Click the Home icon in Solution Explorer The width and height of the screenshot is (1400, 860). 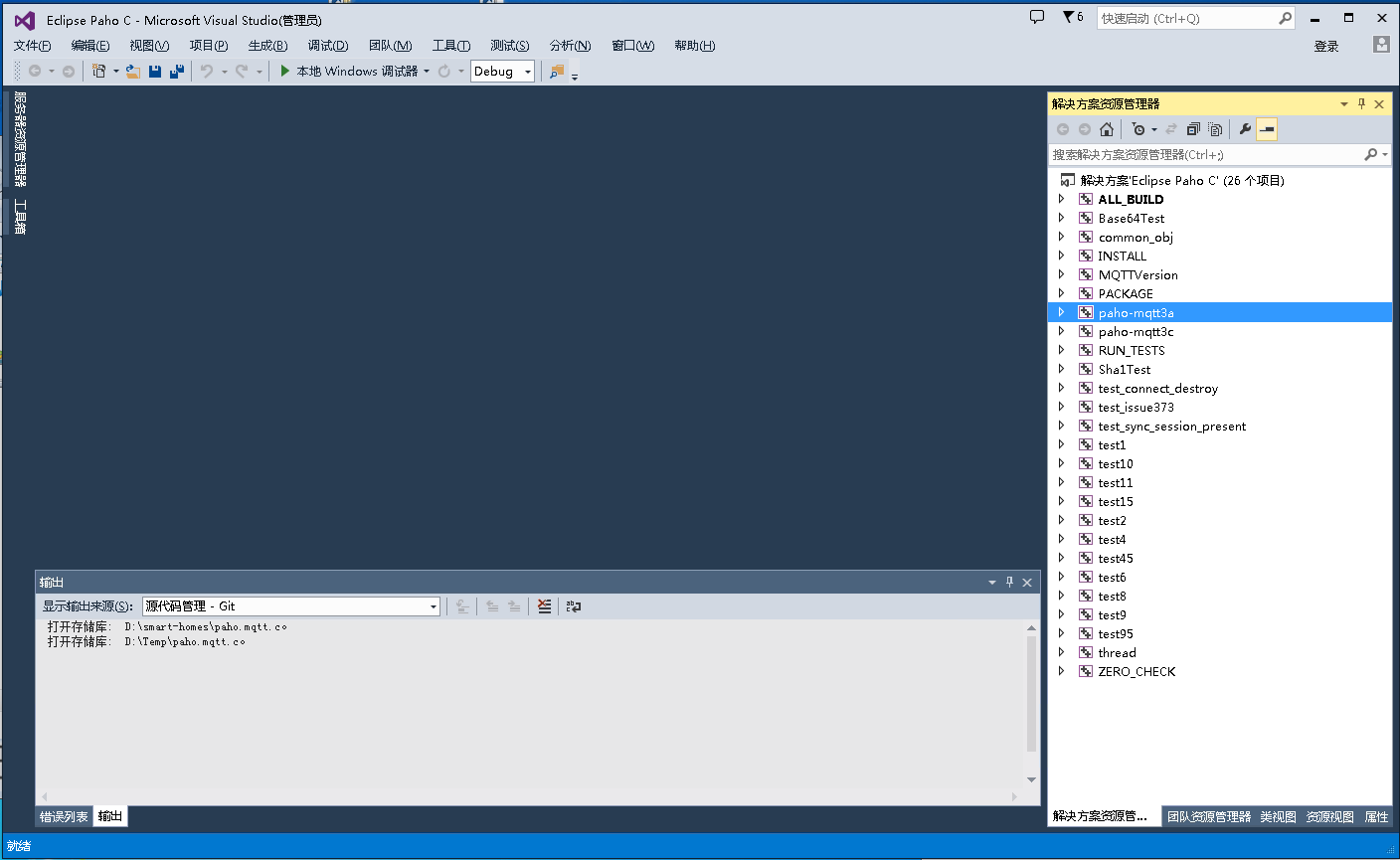(1107, 129)
